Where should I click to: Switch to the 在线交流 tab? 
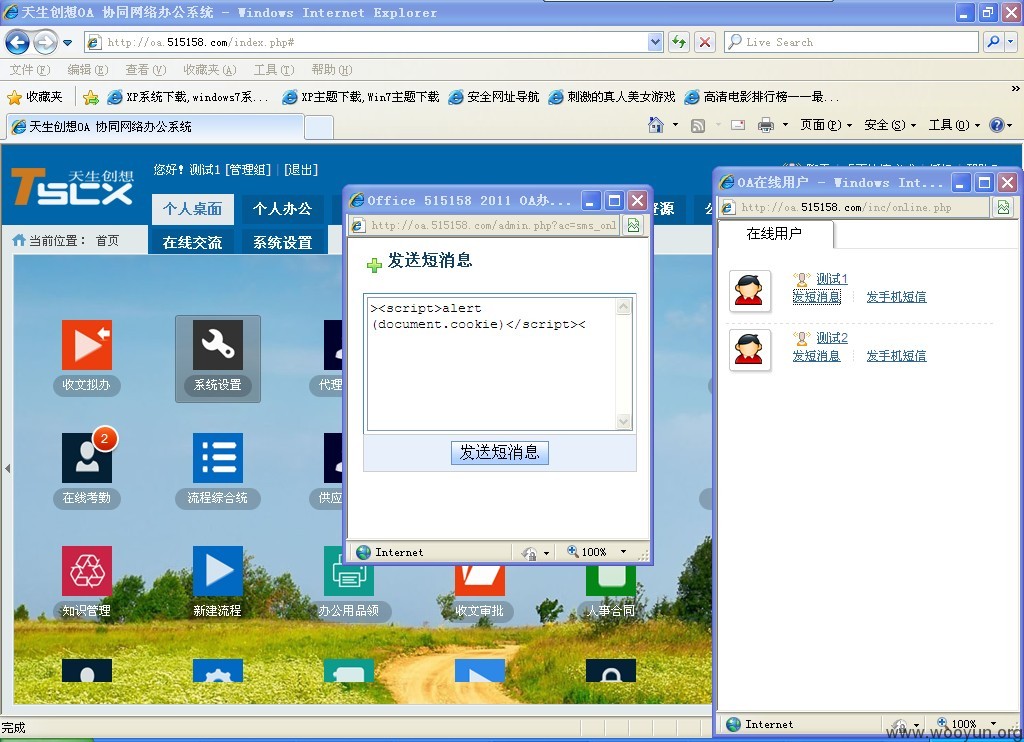pyautogui.click(x=193, y=242)
